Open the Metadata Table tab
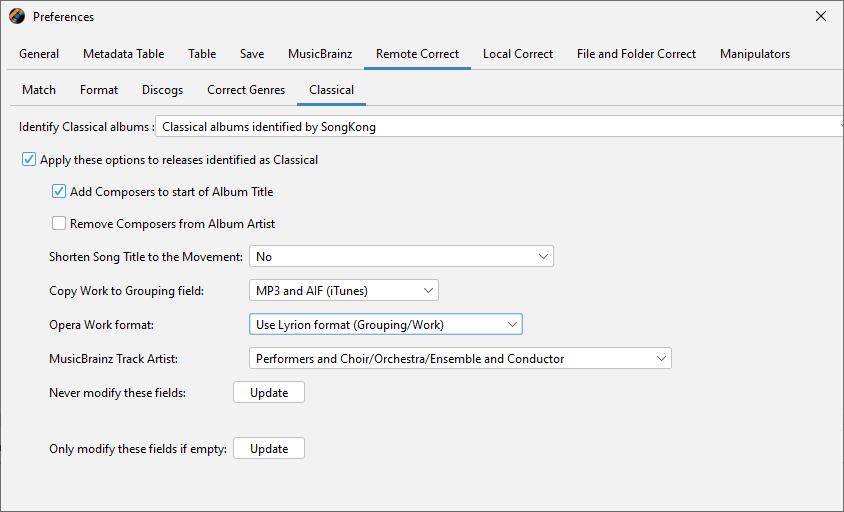 [x=123, y=54]
